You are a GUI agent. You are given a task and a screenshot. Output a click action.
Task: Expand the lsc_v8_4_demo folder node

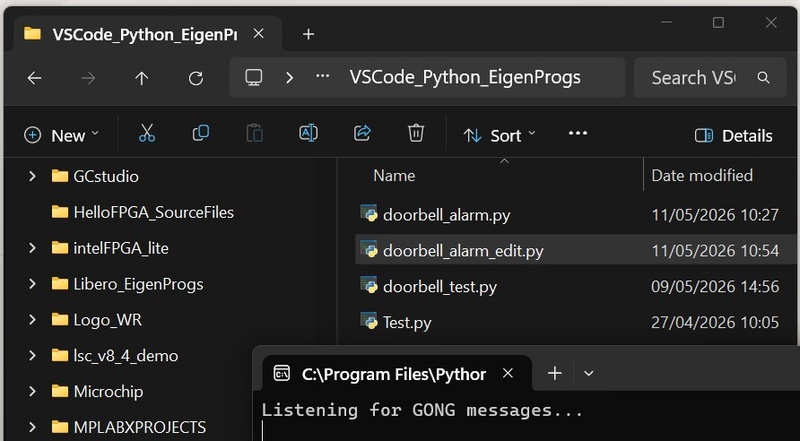tap(32, 355)
